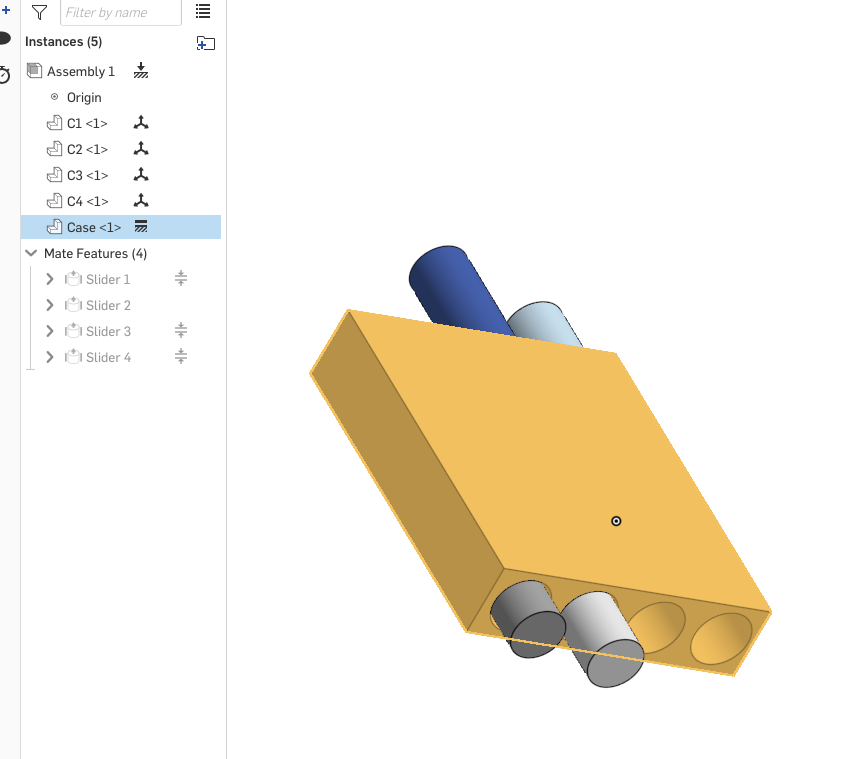The image size is (843, 759).
Task: Select C2 <1> instance
Action: point(87,149)
